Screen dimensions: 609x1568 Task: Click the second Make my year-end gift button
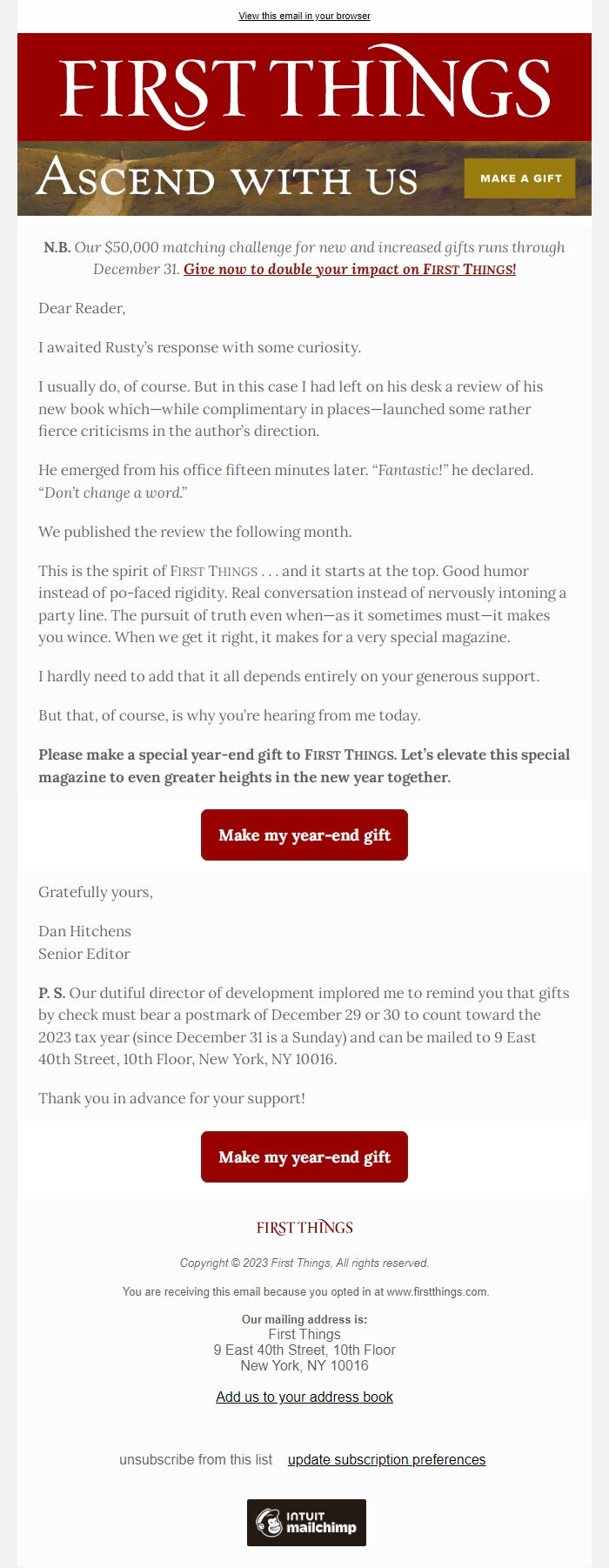(x=304, y=1157)
